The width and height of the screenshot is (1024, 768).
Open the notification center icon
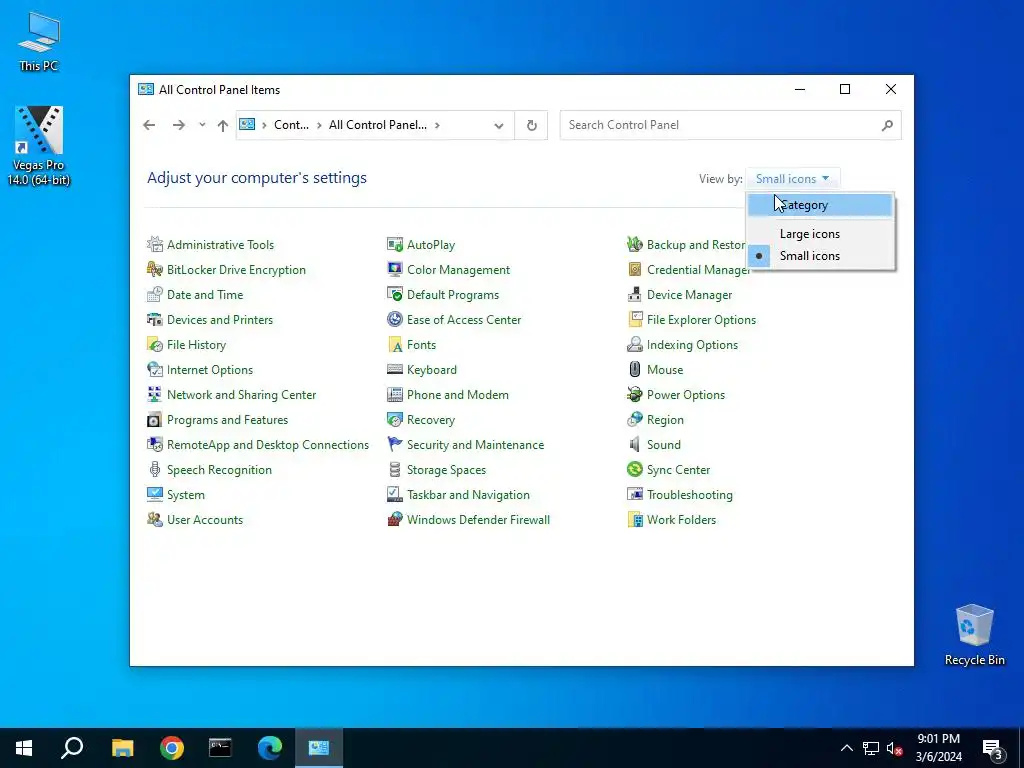pyautogui.click(x=993, y=748)
